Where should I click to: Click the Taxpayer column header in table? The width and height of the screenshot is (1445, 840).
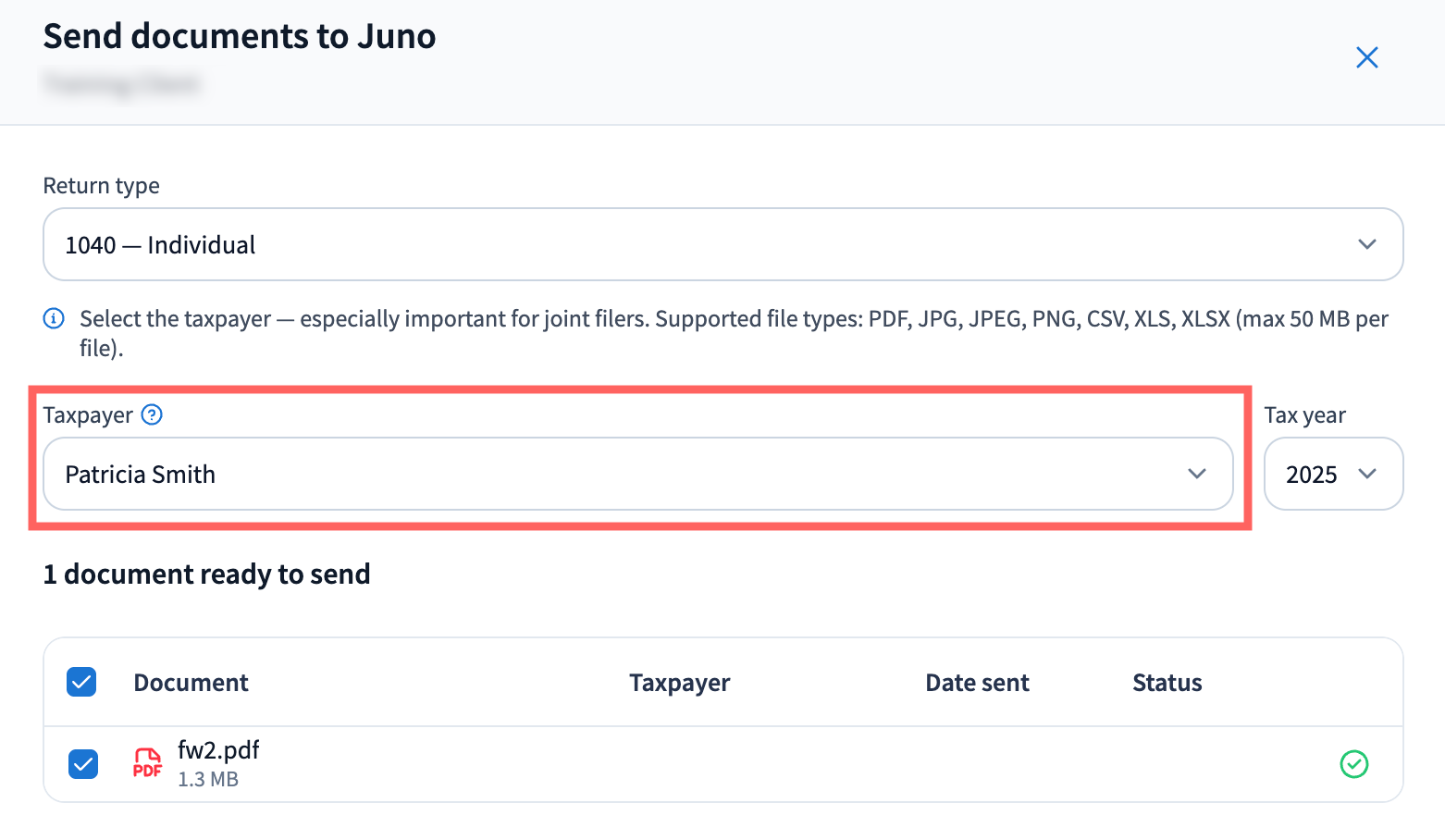tap(680, 683)
